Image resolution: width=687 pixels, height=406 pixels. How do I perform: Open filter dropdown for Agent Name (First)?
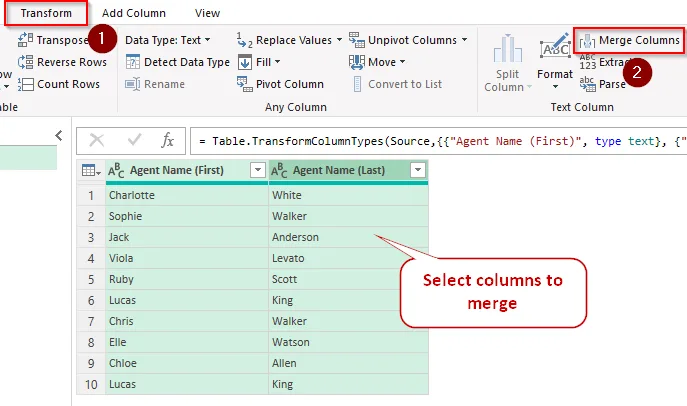click(258, 169)
